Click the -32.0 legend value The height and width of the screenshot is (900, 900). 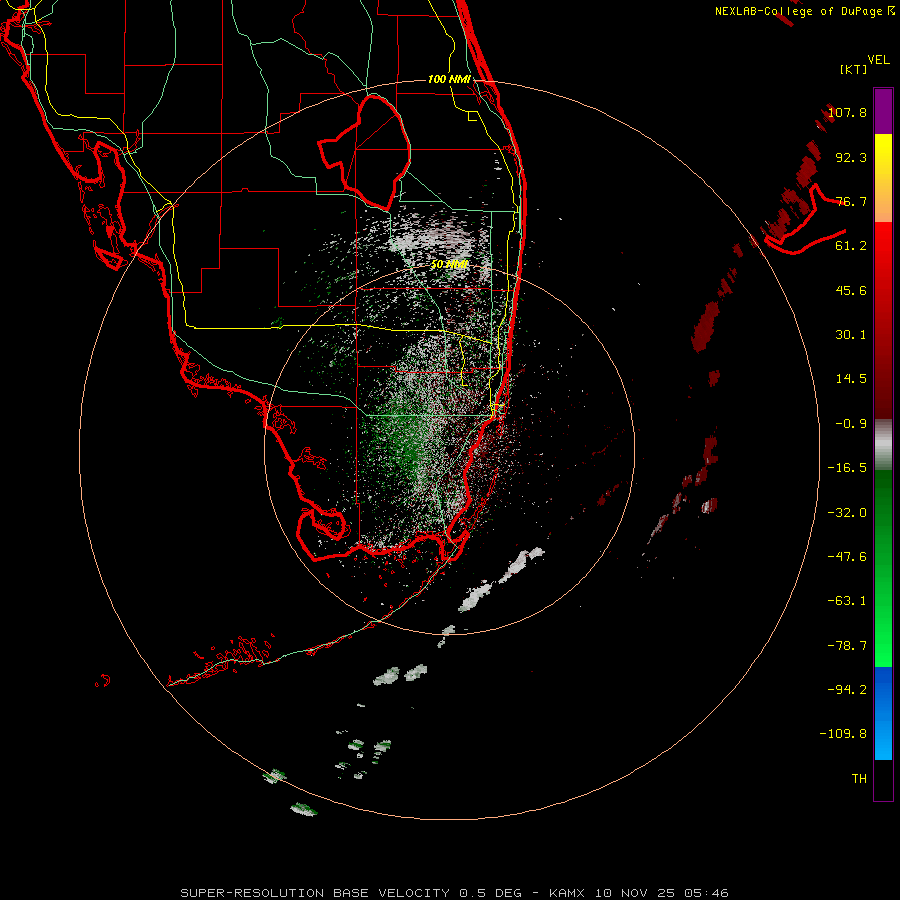[x=847, y=513]
